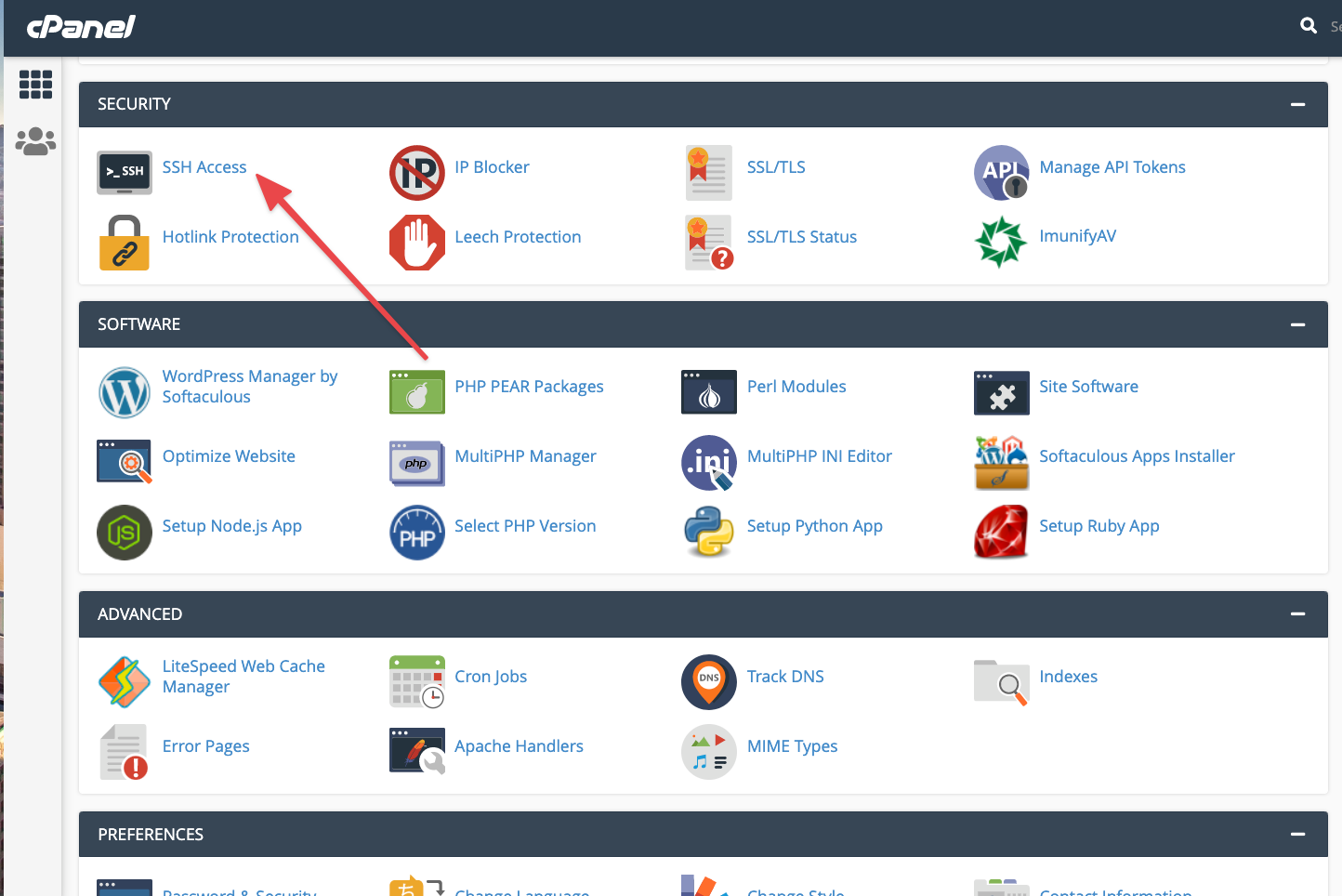The height and width of the screenshot is (896, 1342).
Task: Click the Setup Node.js App icon
Action: pyautogui.click(x=125, y=533)
